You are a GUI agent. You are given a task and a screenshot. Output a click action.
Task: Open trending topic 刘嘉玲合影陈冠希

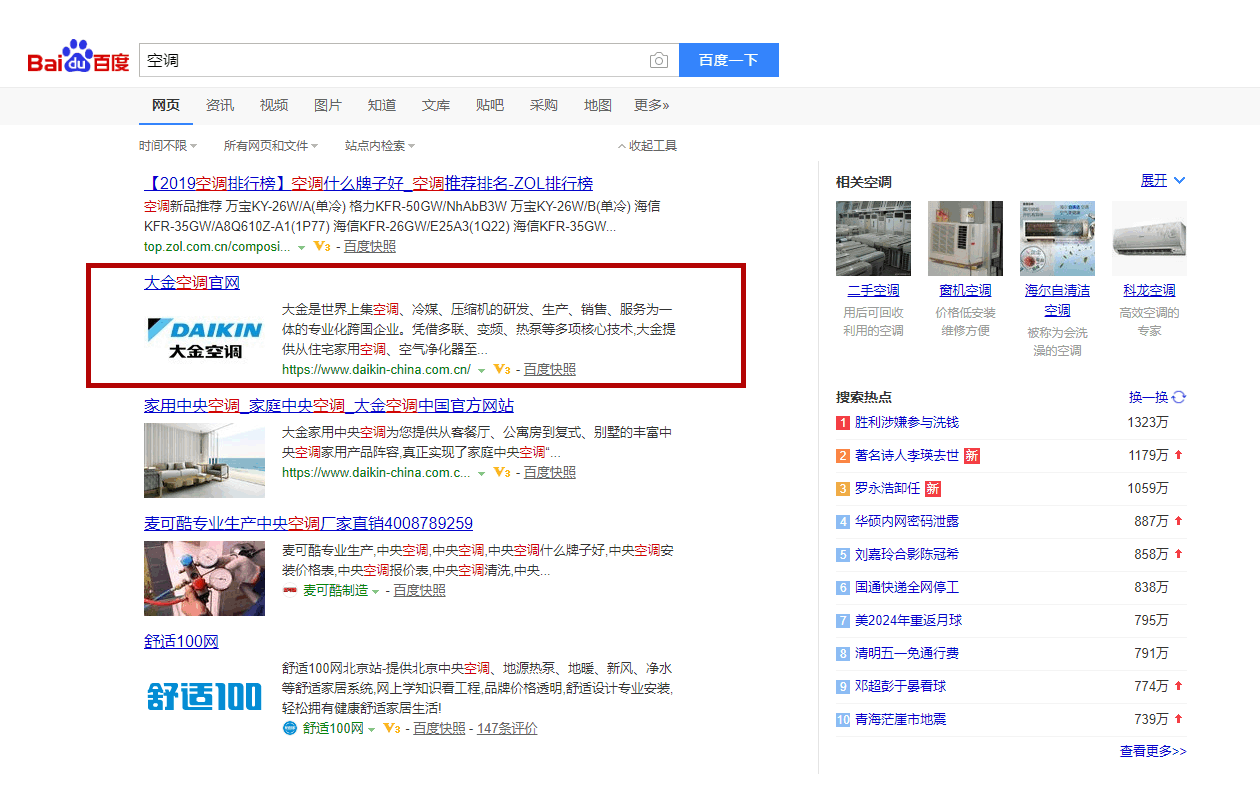coord(907,555)
